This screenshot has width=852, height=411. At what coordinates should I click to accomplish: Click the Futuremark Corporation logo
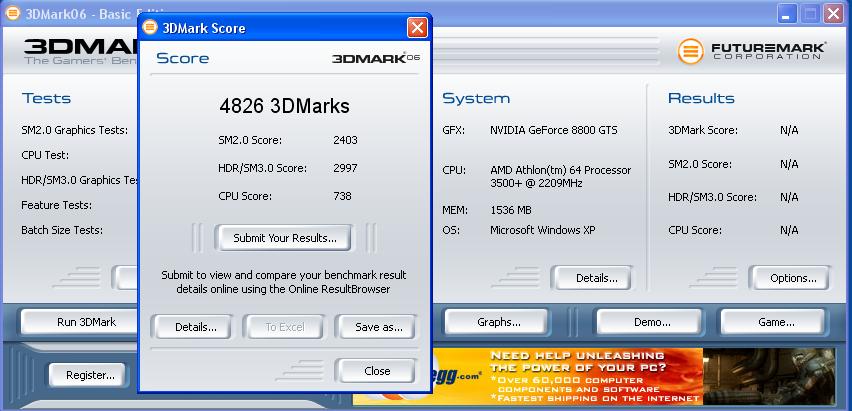[x=752, y=51]
